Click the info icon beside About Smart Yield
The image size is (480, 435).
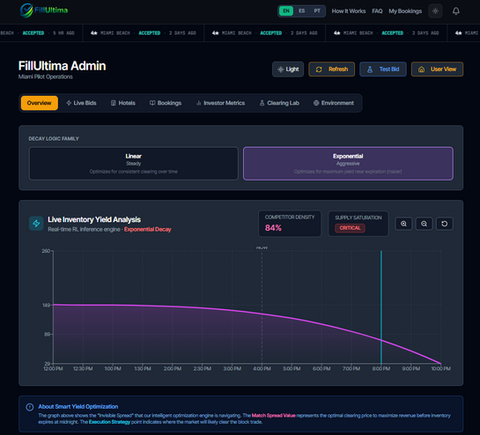[30, 407]
